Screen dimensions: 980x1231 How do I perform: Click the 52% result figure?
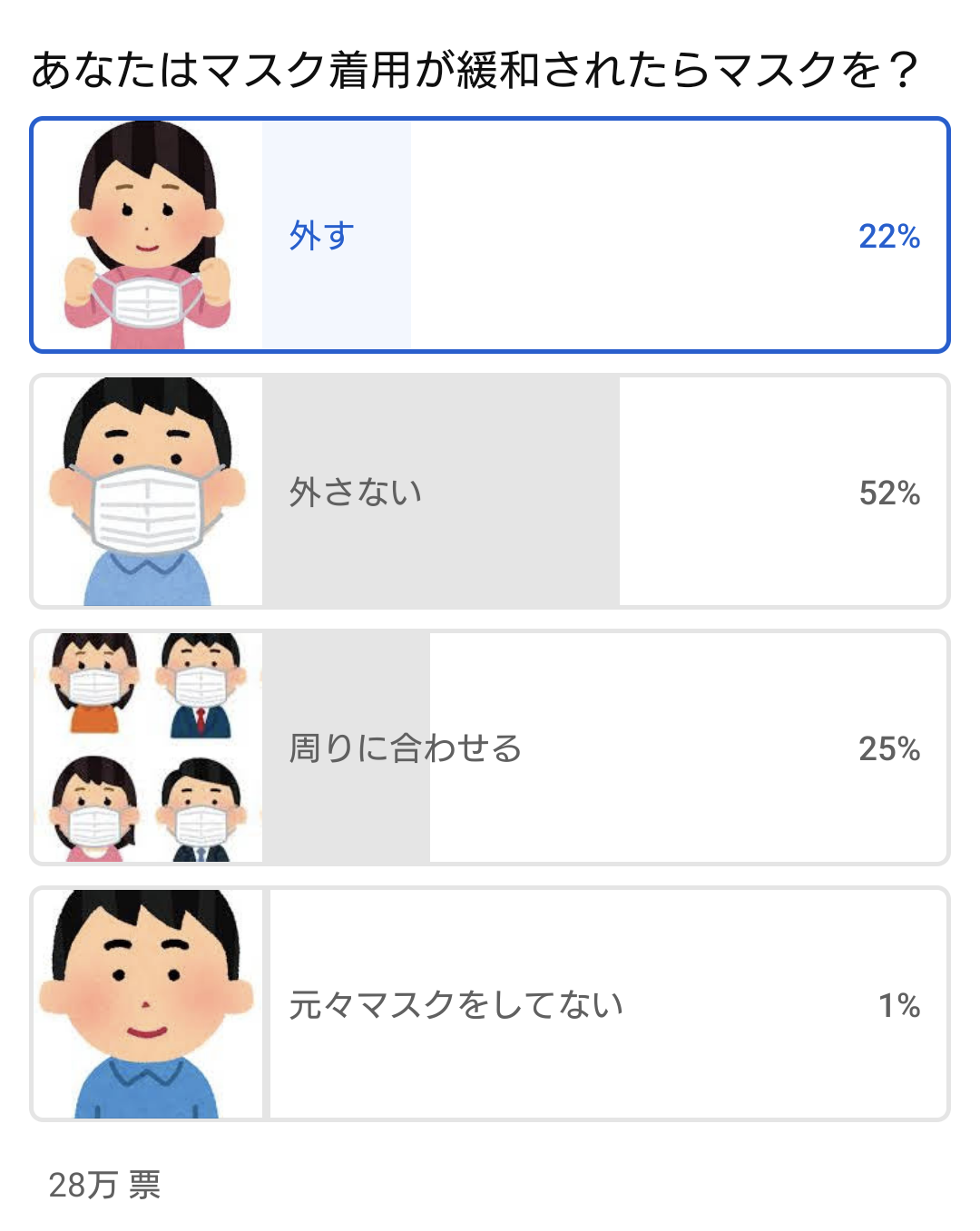(889, 493)
